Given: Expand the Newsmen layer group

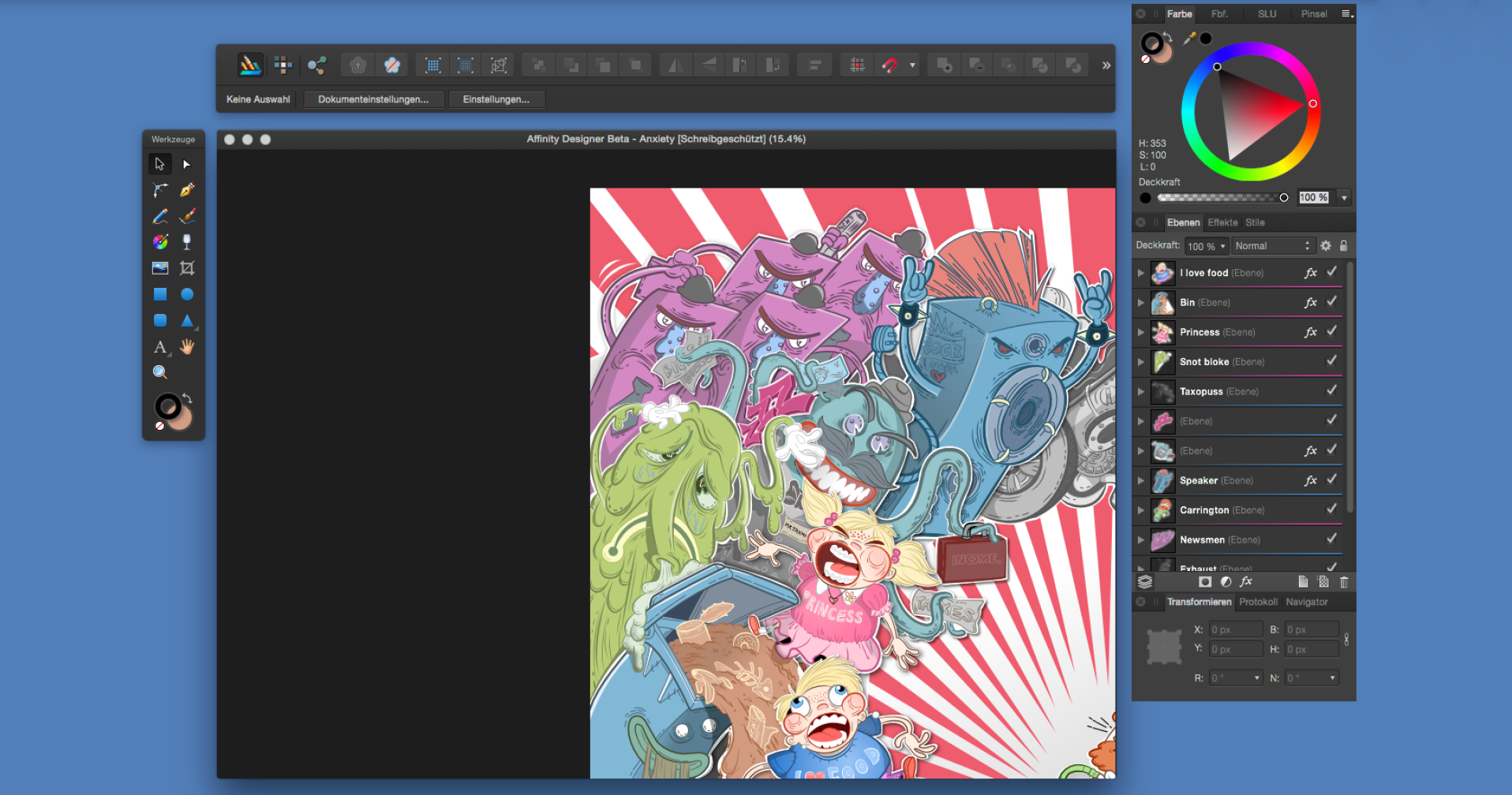Looking at the screenshot, I should click(1141, 540).
